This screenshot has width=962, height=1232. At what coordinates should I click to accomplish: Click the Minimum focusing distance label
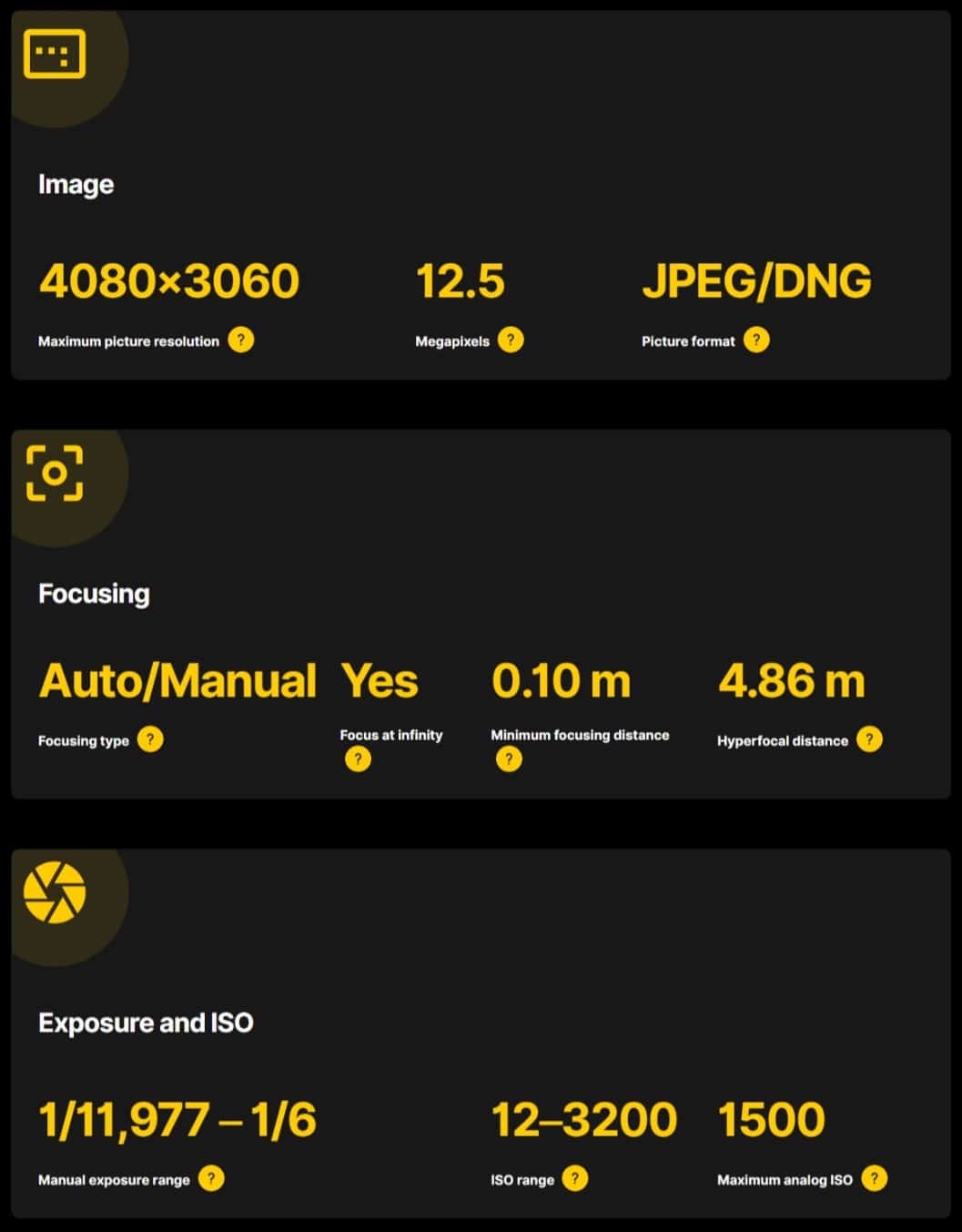point(580,735)
